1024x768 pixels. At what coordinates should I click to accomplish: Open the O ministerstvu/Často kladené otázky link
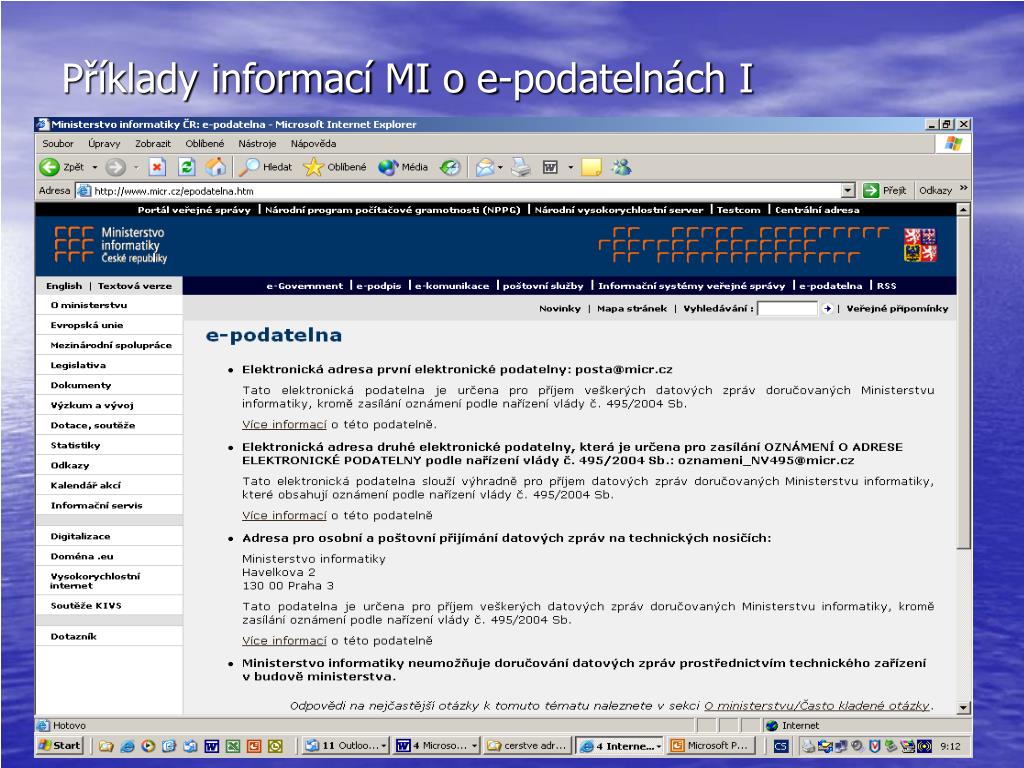pos(817,705)
